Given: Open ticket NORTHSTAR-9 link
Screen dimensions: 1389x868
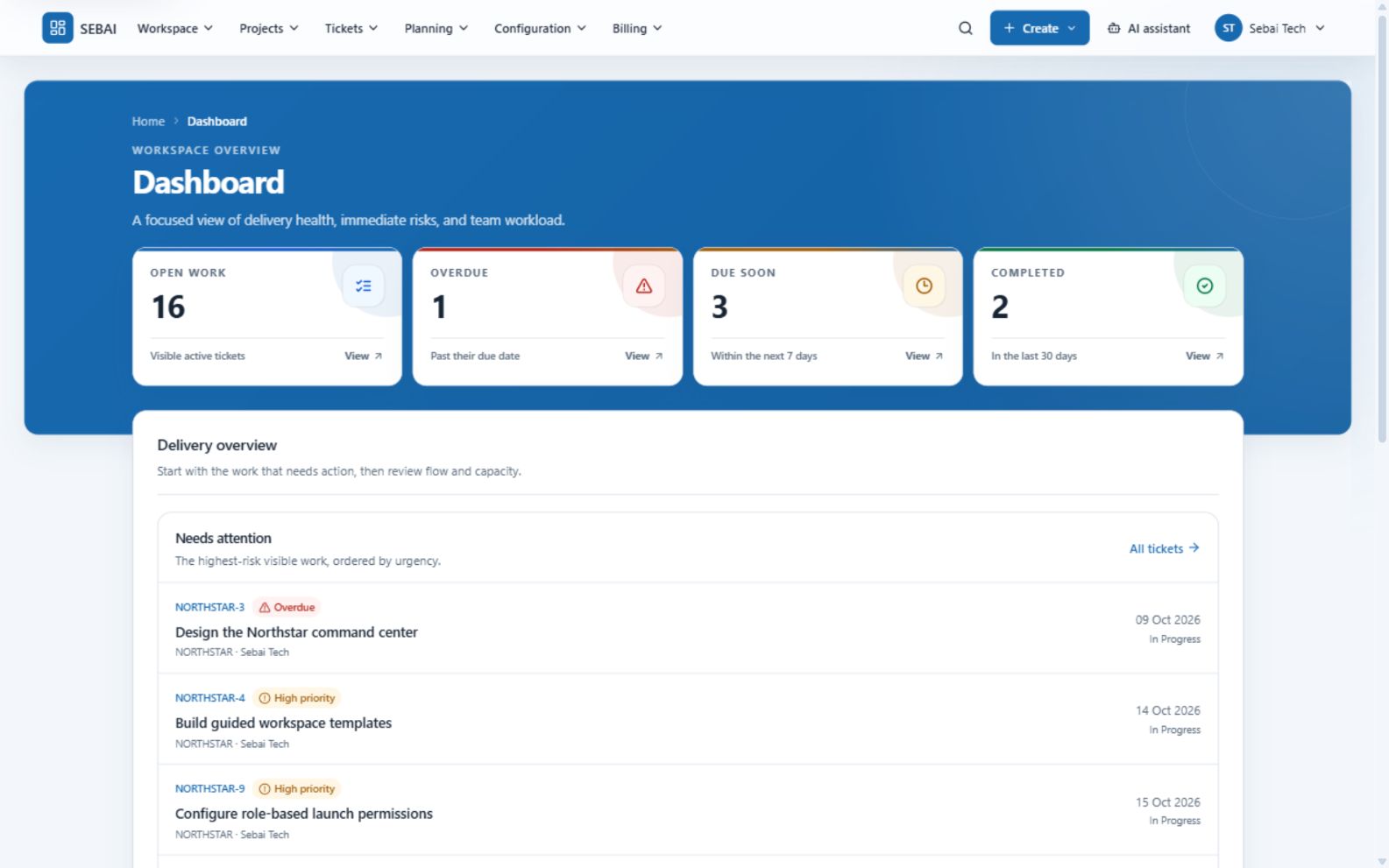Looking at the screenshot, I should 209,788.
